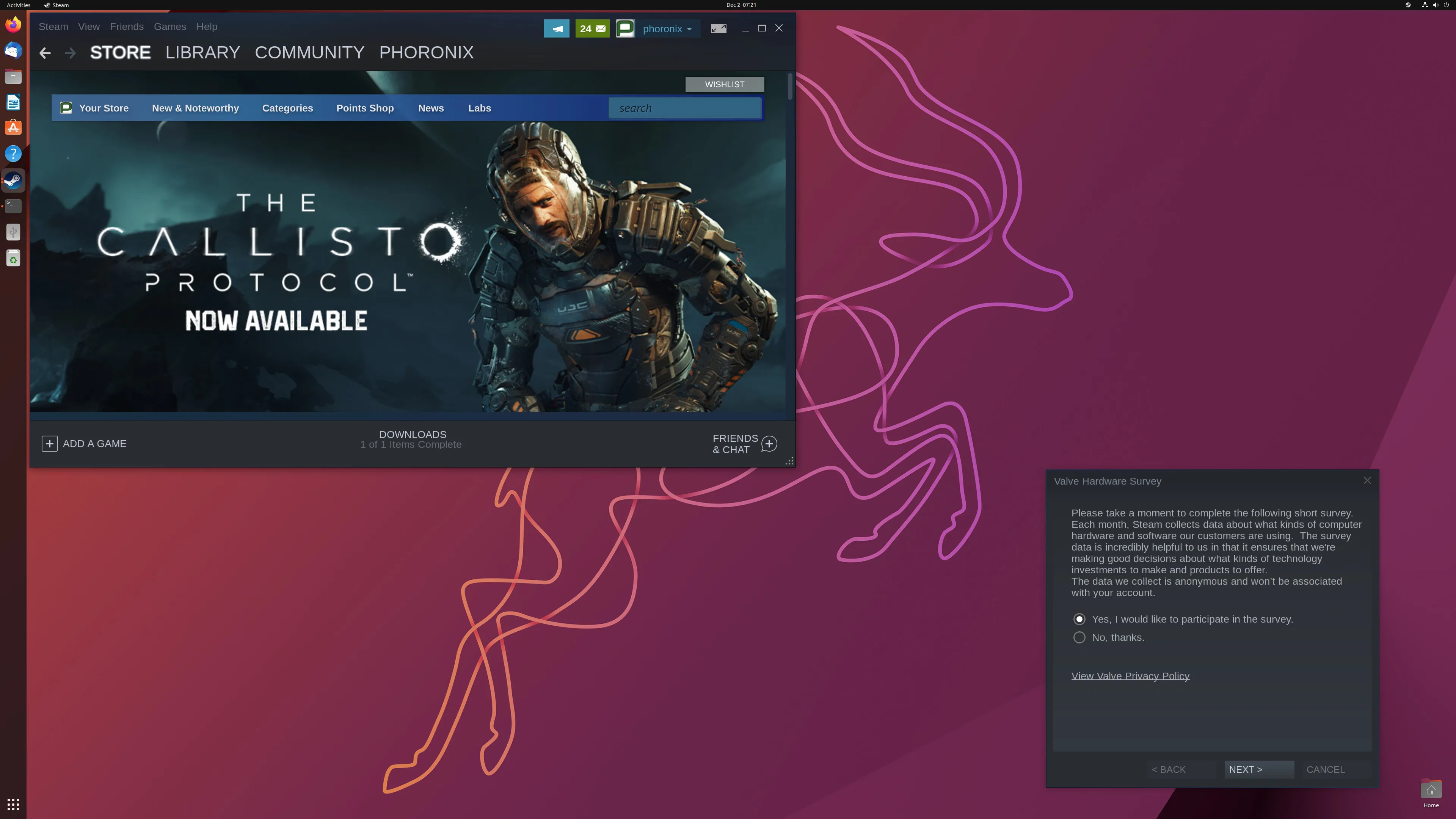Switch to Big Picture mode icon
Image resolution: width=1456 pixels, height=819 pixels.
pyautogui.click(x=719, y=28)
